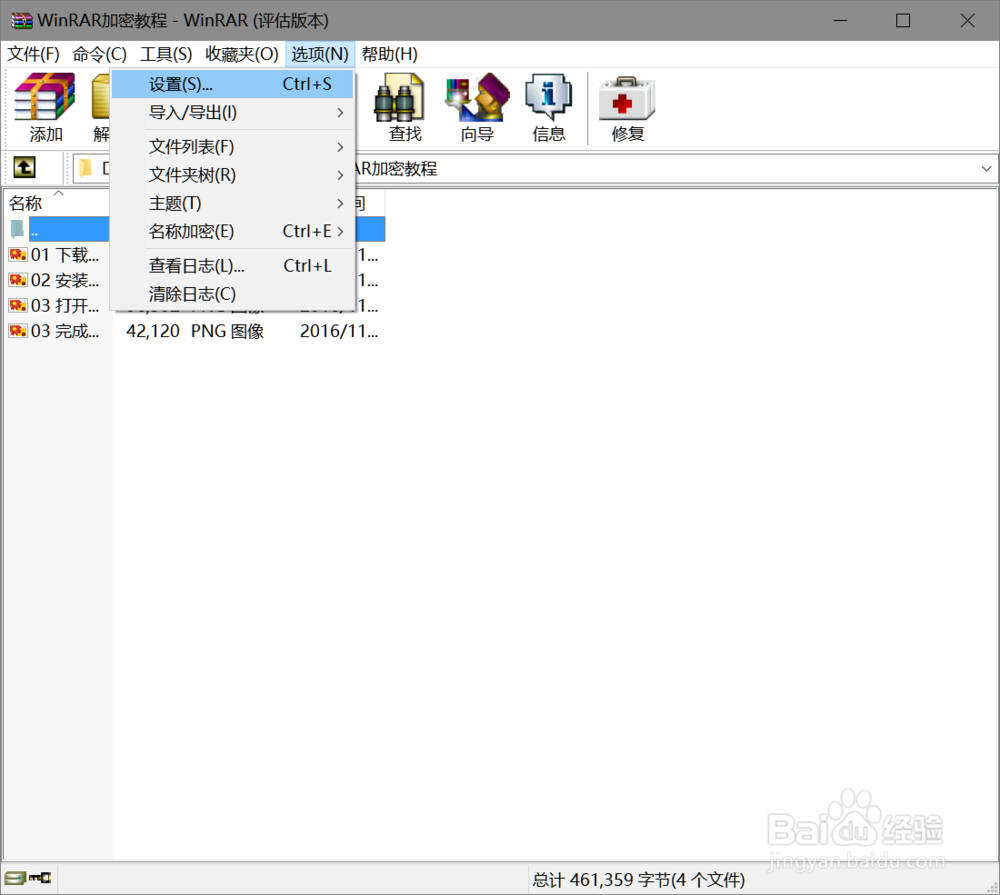Click the image icon of 03 打开 file

point(18,305)
